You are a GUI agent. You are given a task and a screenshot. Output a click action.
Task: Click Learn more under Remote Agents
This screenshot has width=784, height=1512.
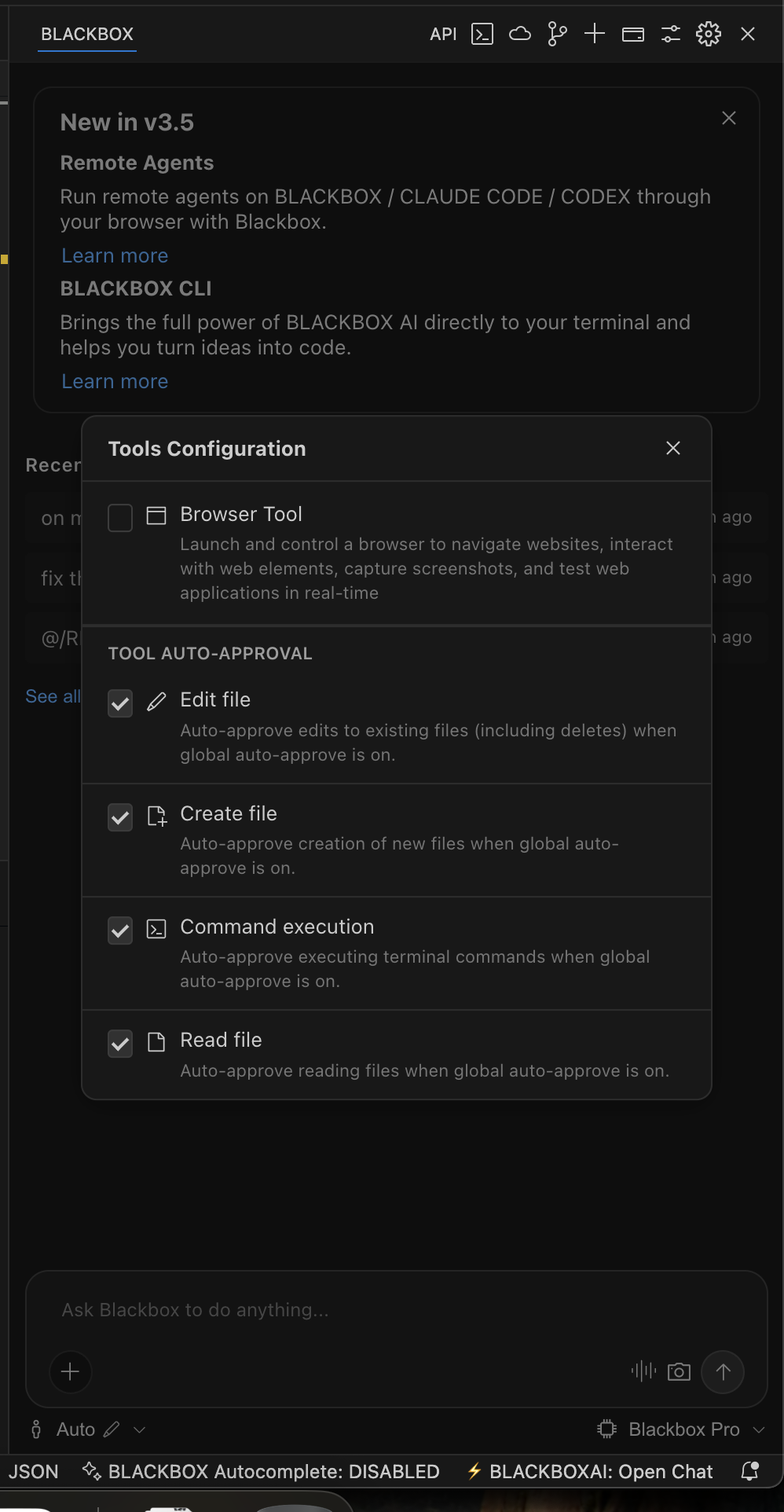[x=115, y=255]
